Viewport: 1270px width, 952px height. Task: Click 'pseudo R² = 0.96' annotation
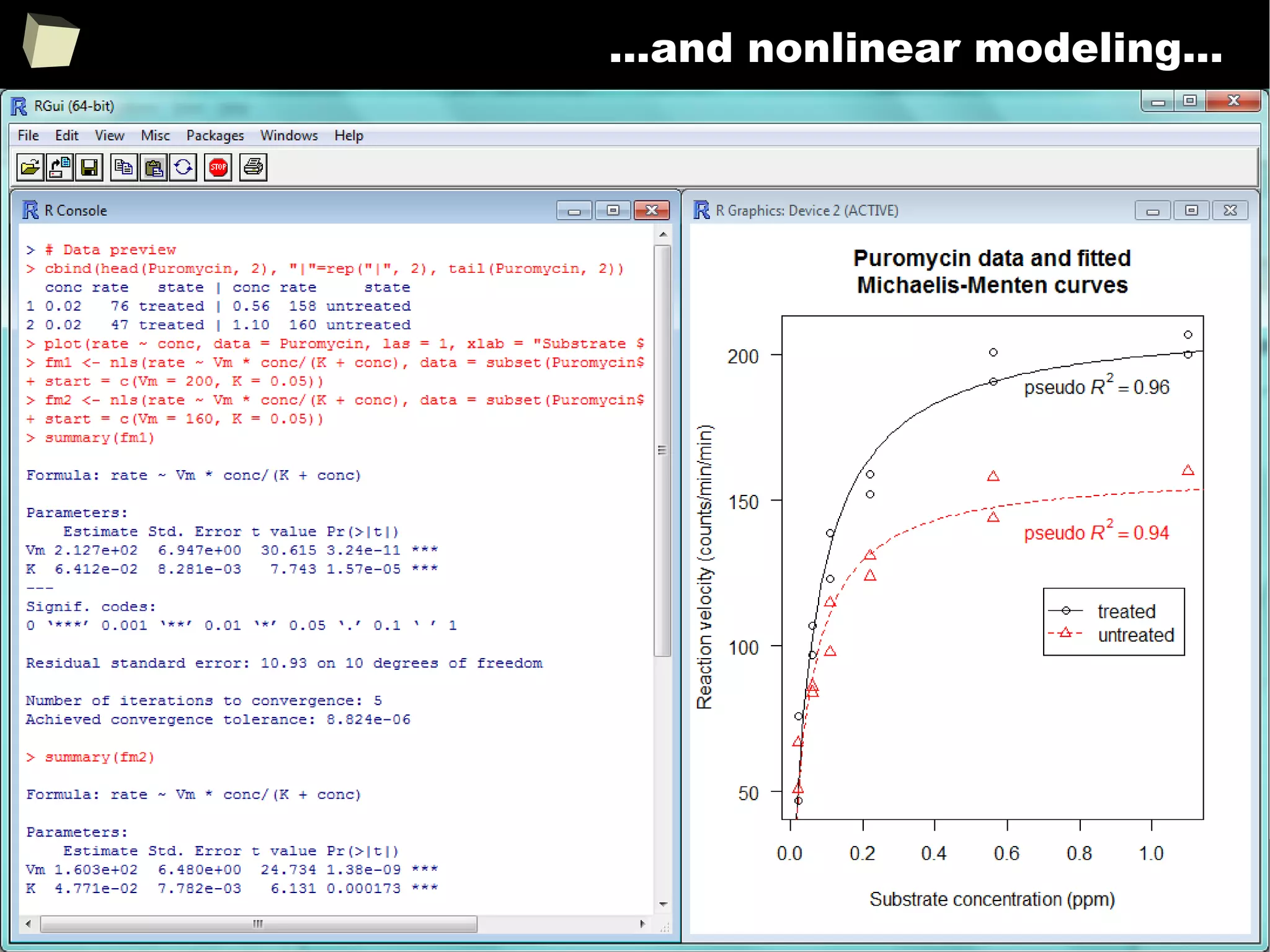[1096, 386]
